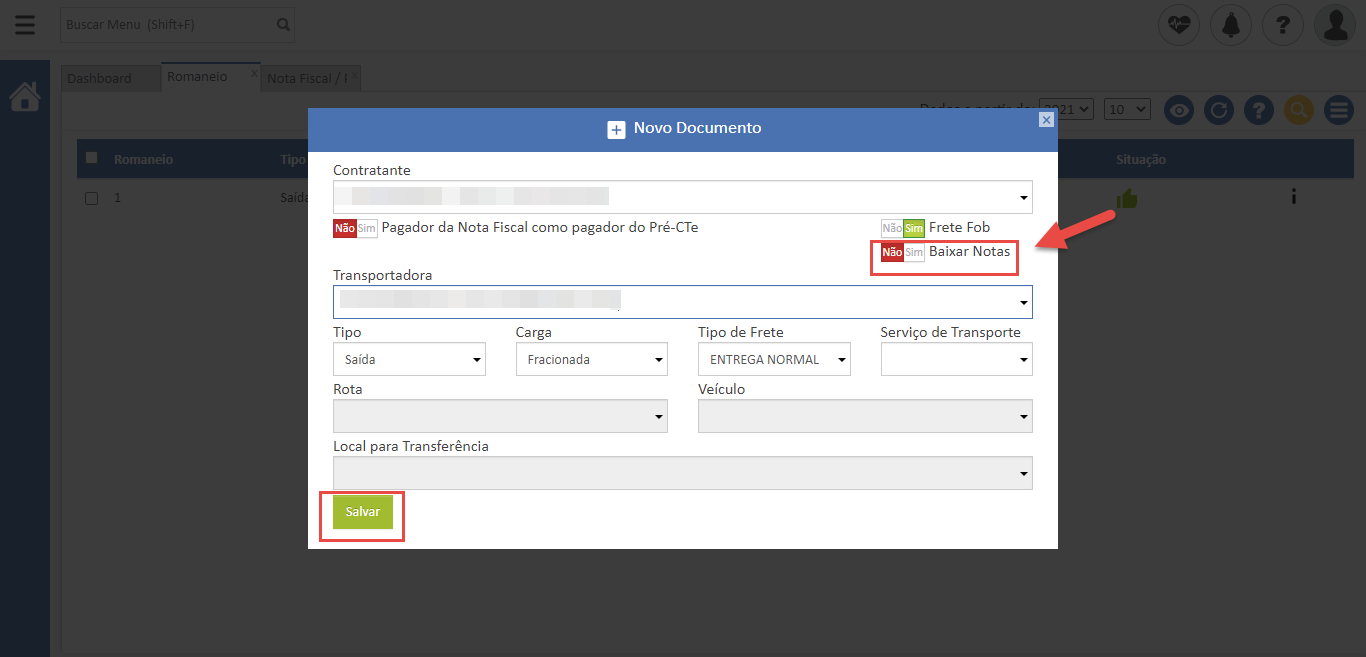Open the Serviço de Transporte dropdown
1366x657 pixels.
pyautogui.click(x=956, y=360)
